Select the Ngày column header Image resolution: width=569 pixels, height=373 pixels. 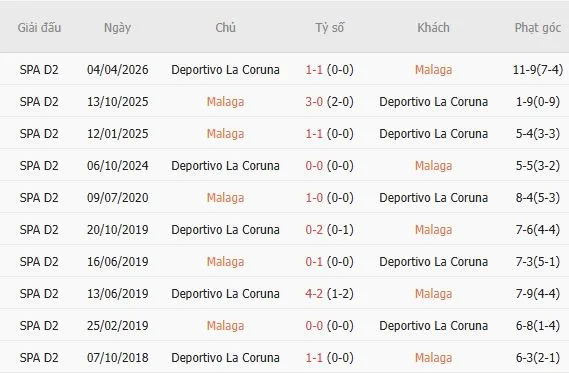(117, 28)
